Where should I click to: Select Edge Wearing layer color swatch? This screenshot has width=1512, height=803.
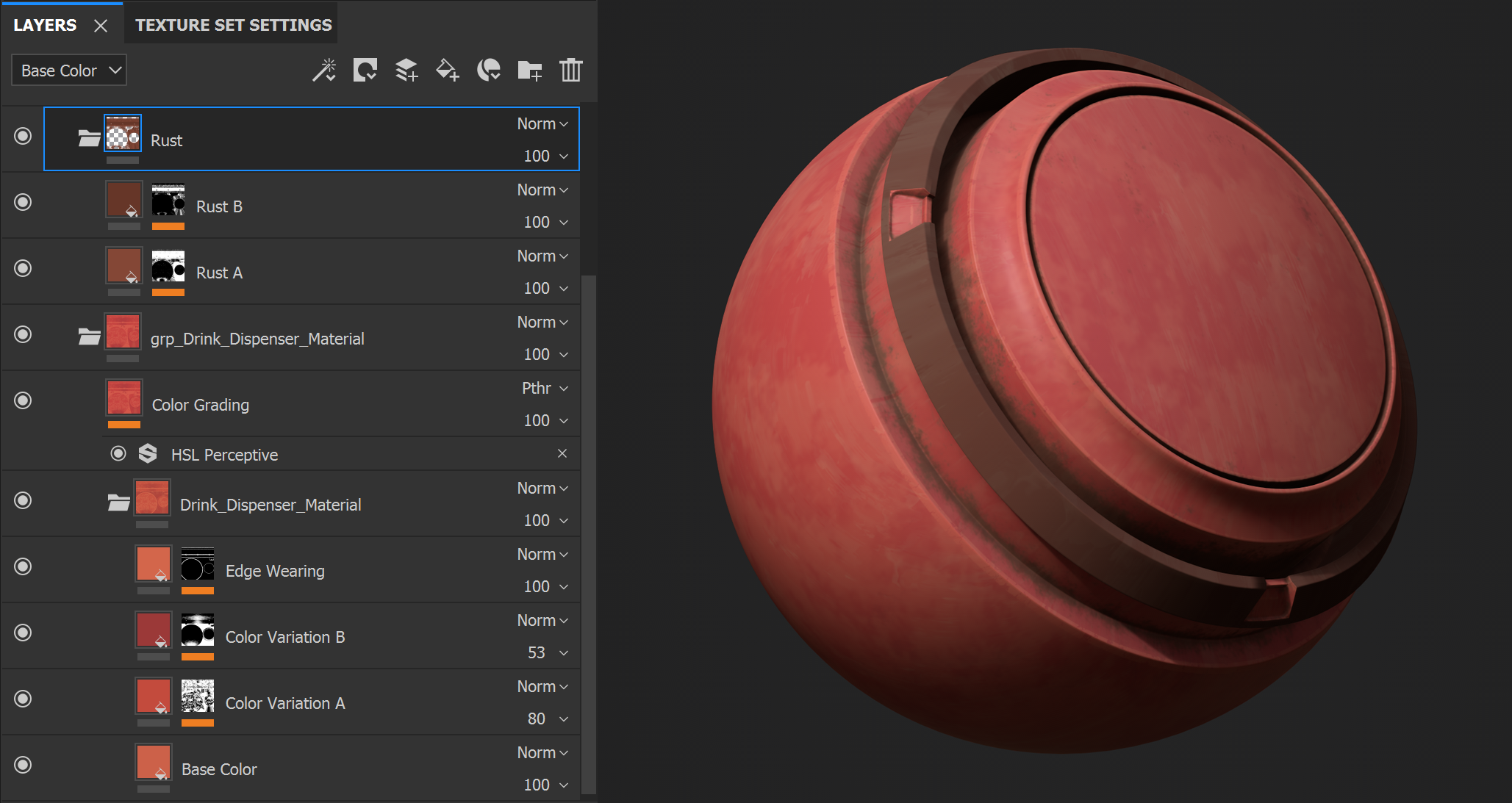tap(154, 563)
